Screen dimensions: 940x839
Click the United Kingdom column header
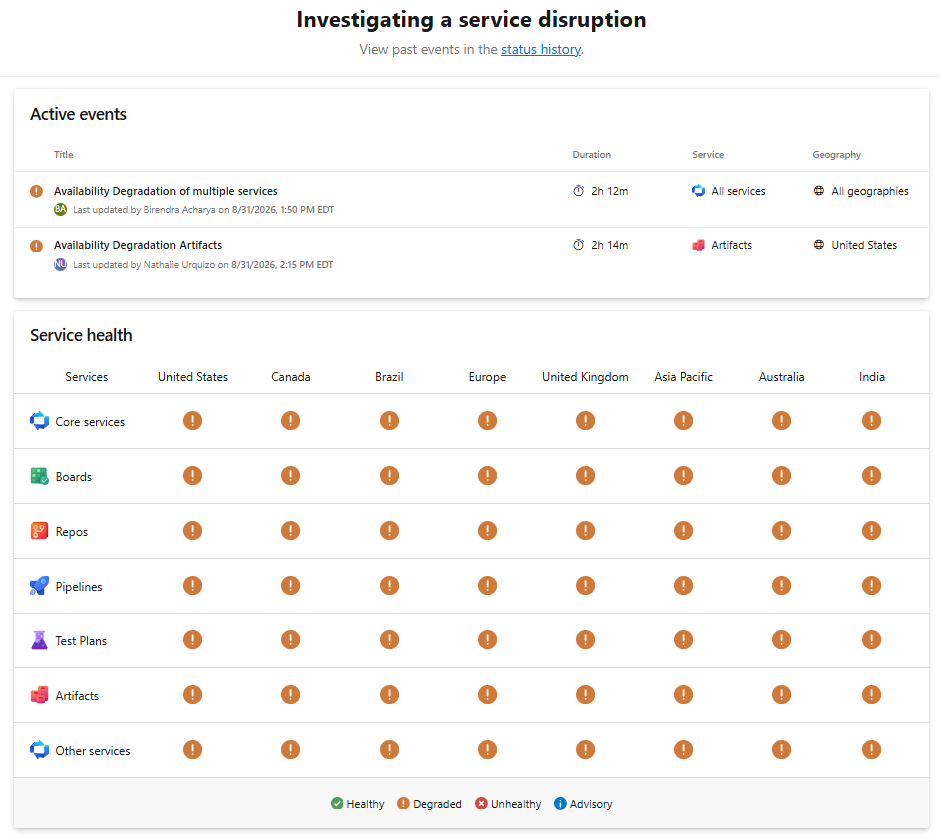585,377
